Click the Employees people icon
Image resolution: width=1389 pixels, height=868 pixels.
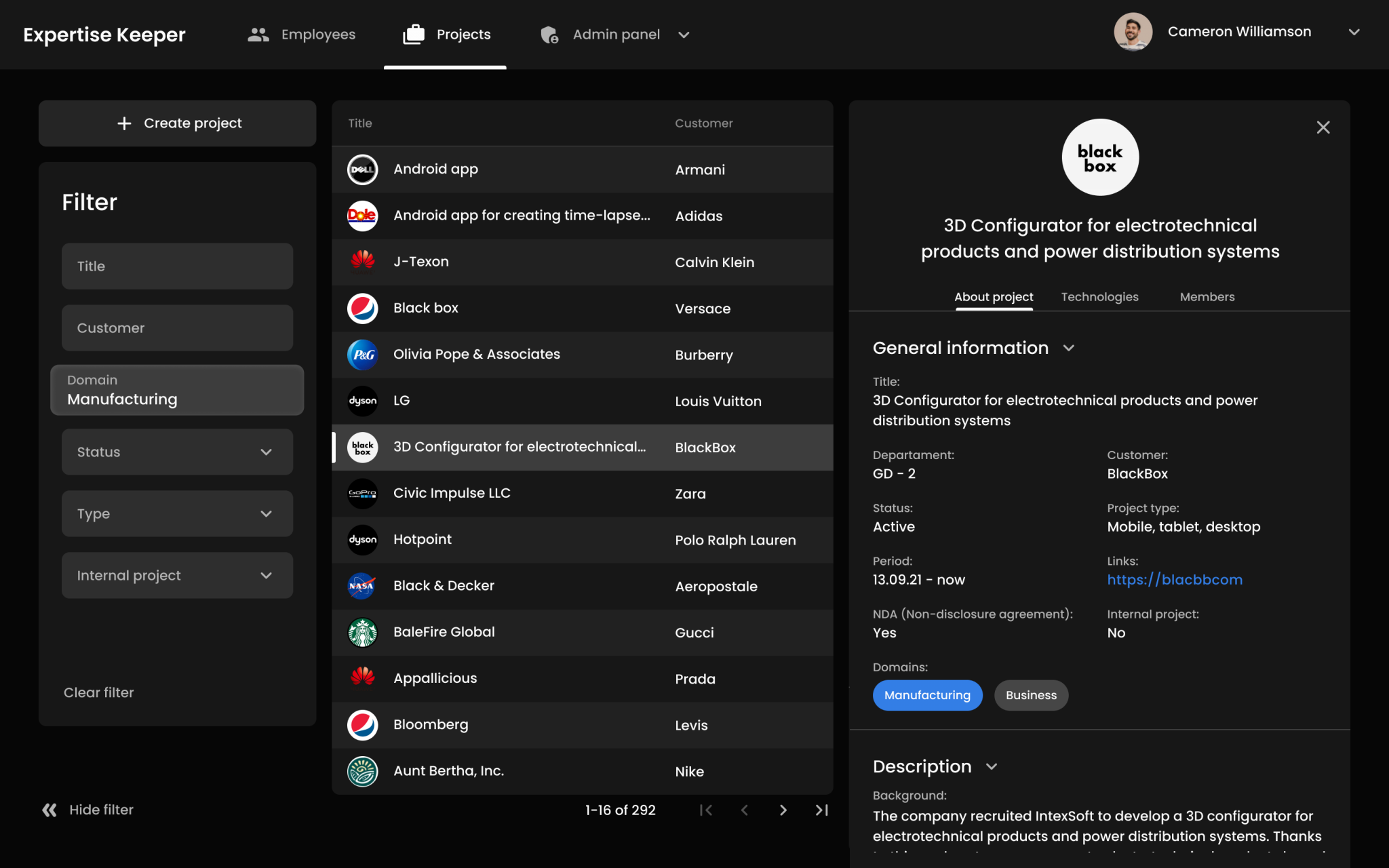pos(258,35)
